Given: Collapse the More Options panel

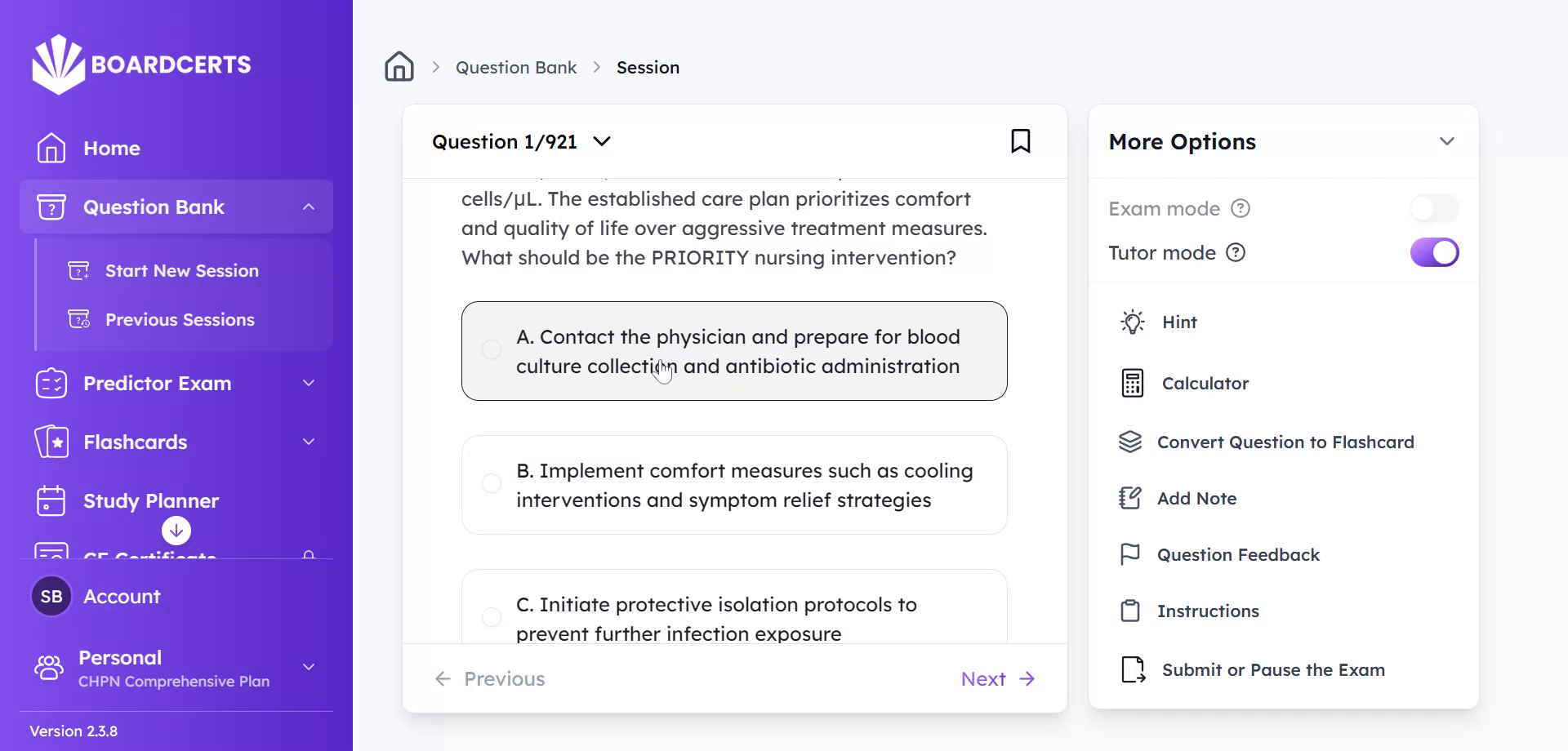Looking at the screenshot, I should click(1446, 142).
